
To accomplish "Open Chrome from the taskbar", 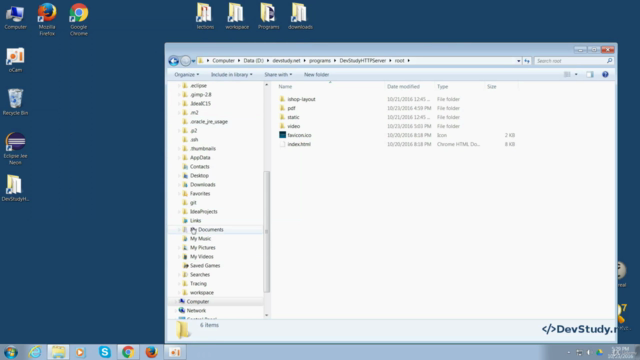I will coord(128,352).
